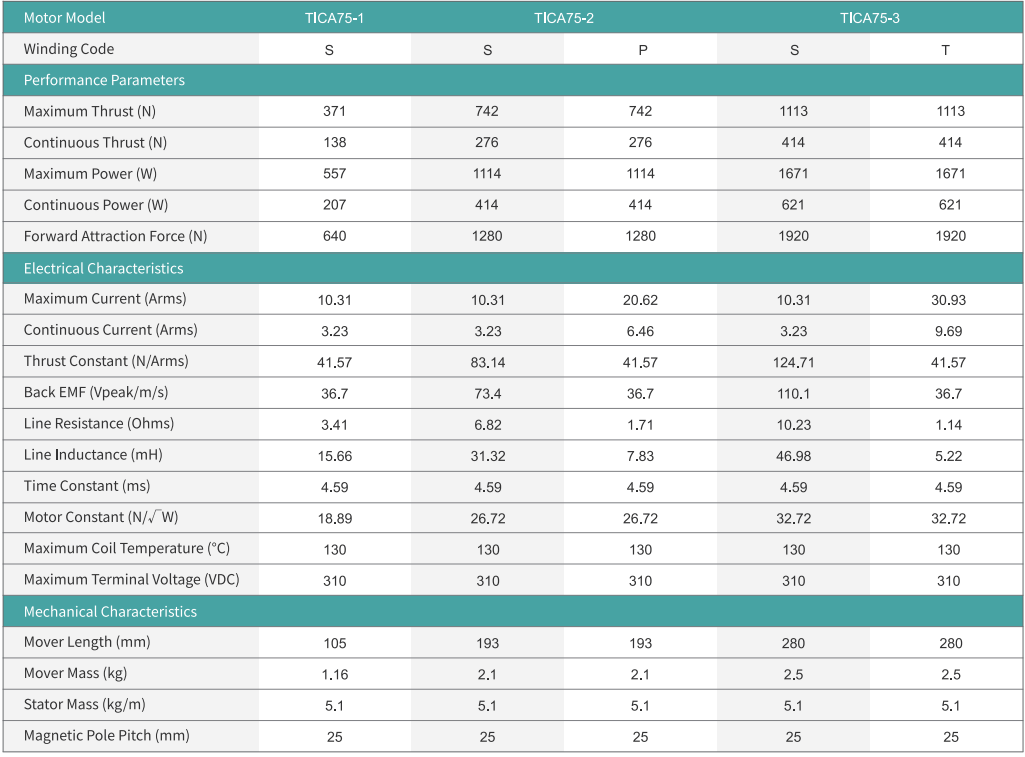
Task: Select the TICA75-2 column header
Action: [564, 18]
